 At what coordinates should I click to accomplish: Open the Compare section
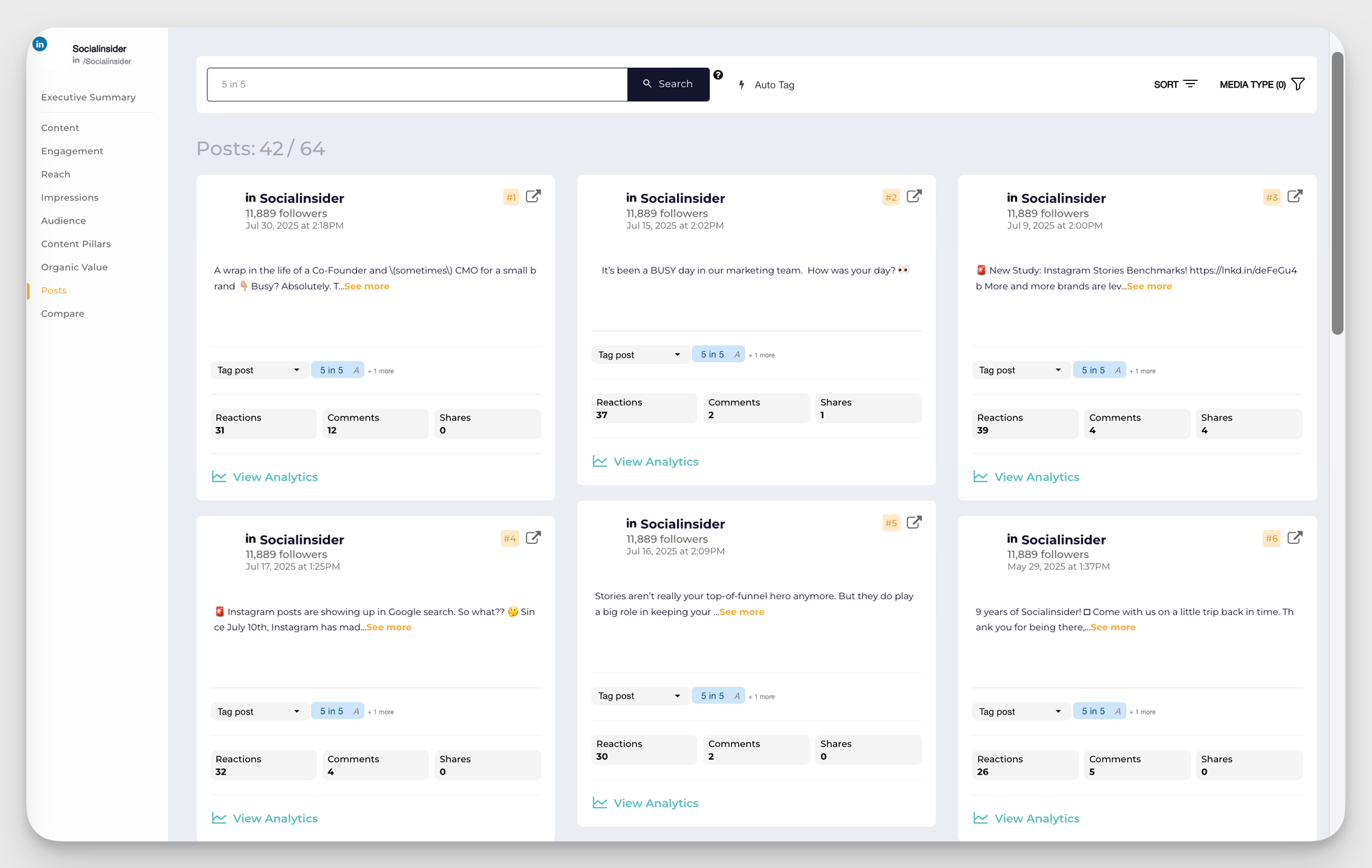pyautogui.click(x=62, y=314)
